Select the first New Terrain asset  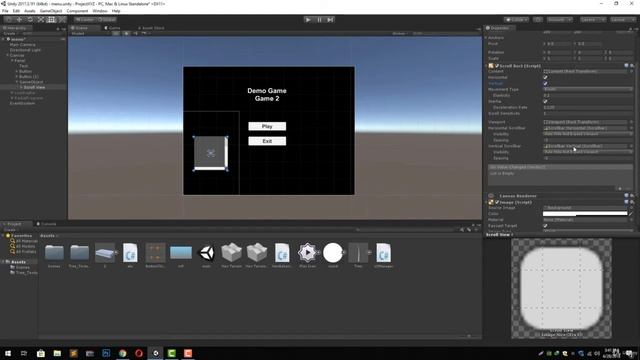click(x=231, y=253)
